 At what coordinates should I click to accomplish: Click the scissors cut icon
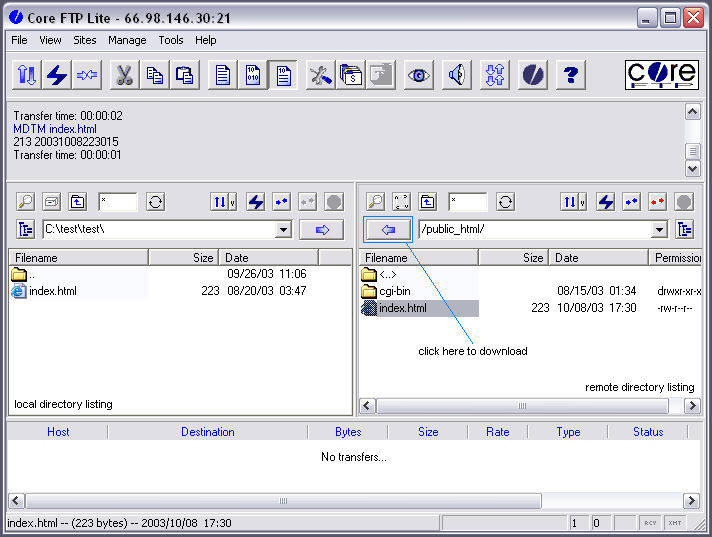coord(124,75)
